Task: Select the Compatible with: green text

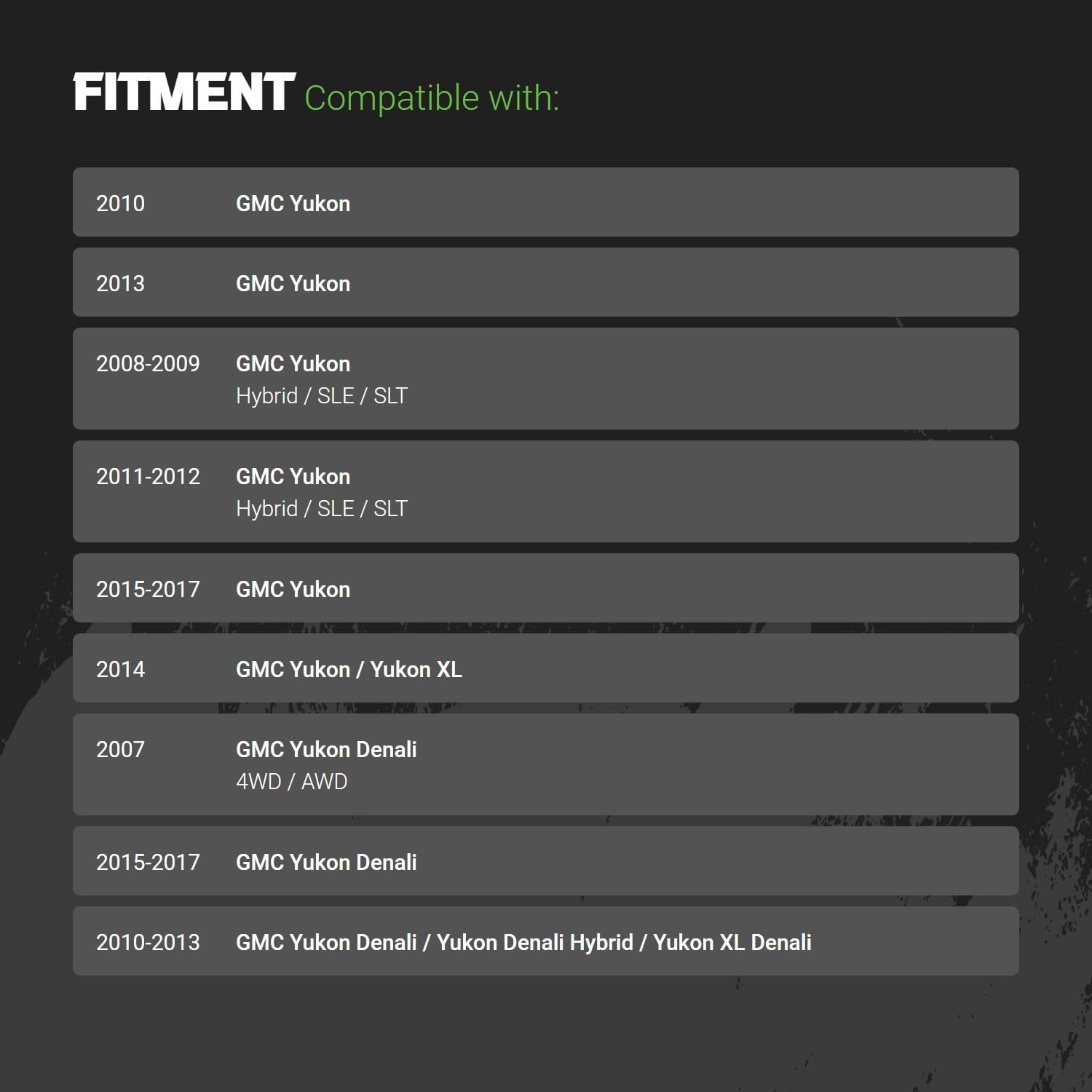Action: (x=432, y=98)
